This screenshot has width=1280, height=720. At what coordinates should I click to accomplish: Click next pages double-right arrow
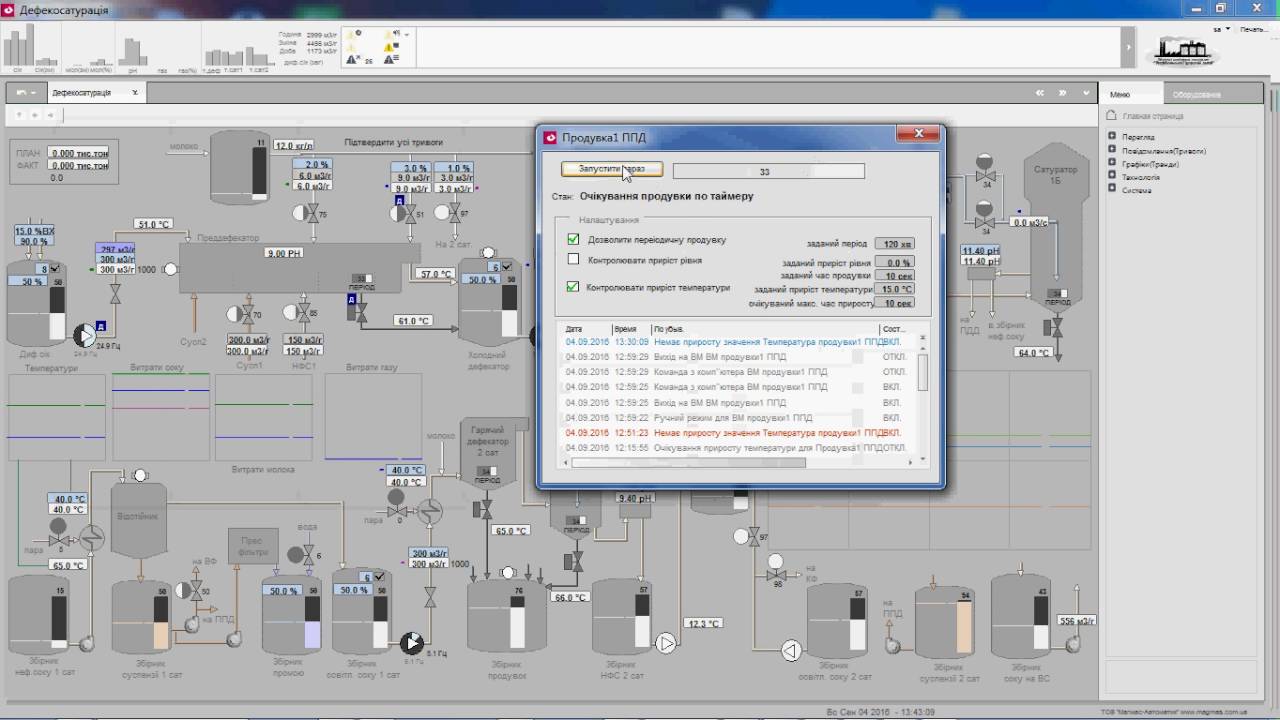(x=1064, y=93)
